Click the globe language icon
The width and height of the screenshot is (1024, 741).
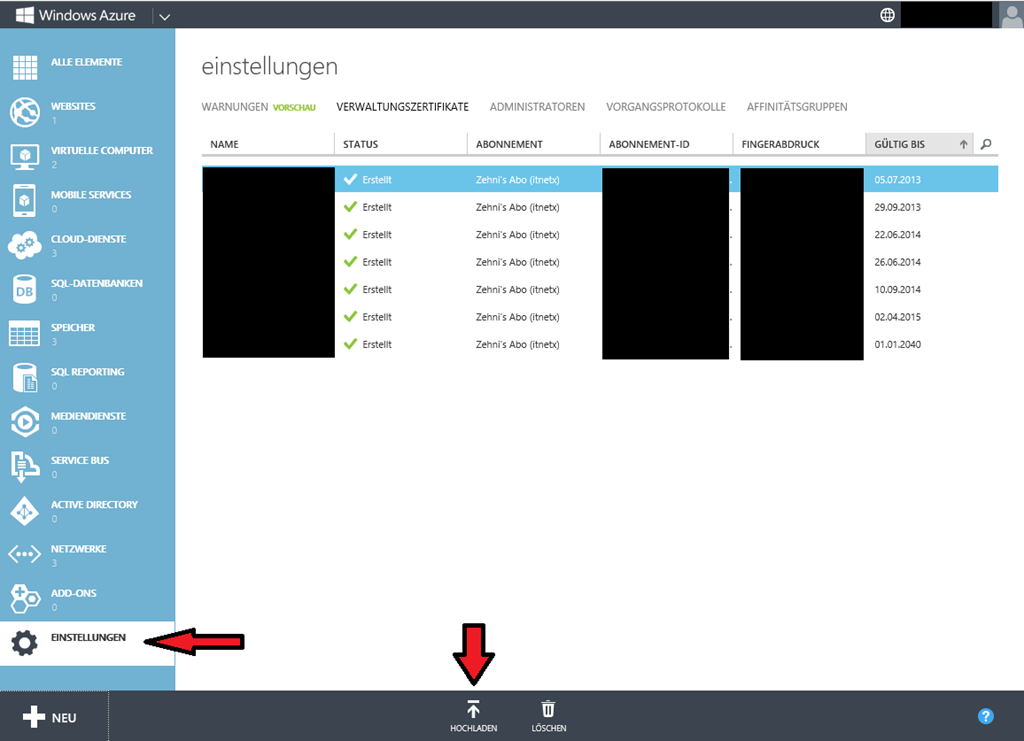click(x=887, y=15)
